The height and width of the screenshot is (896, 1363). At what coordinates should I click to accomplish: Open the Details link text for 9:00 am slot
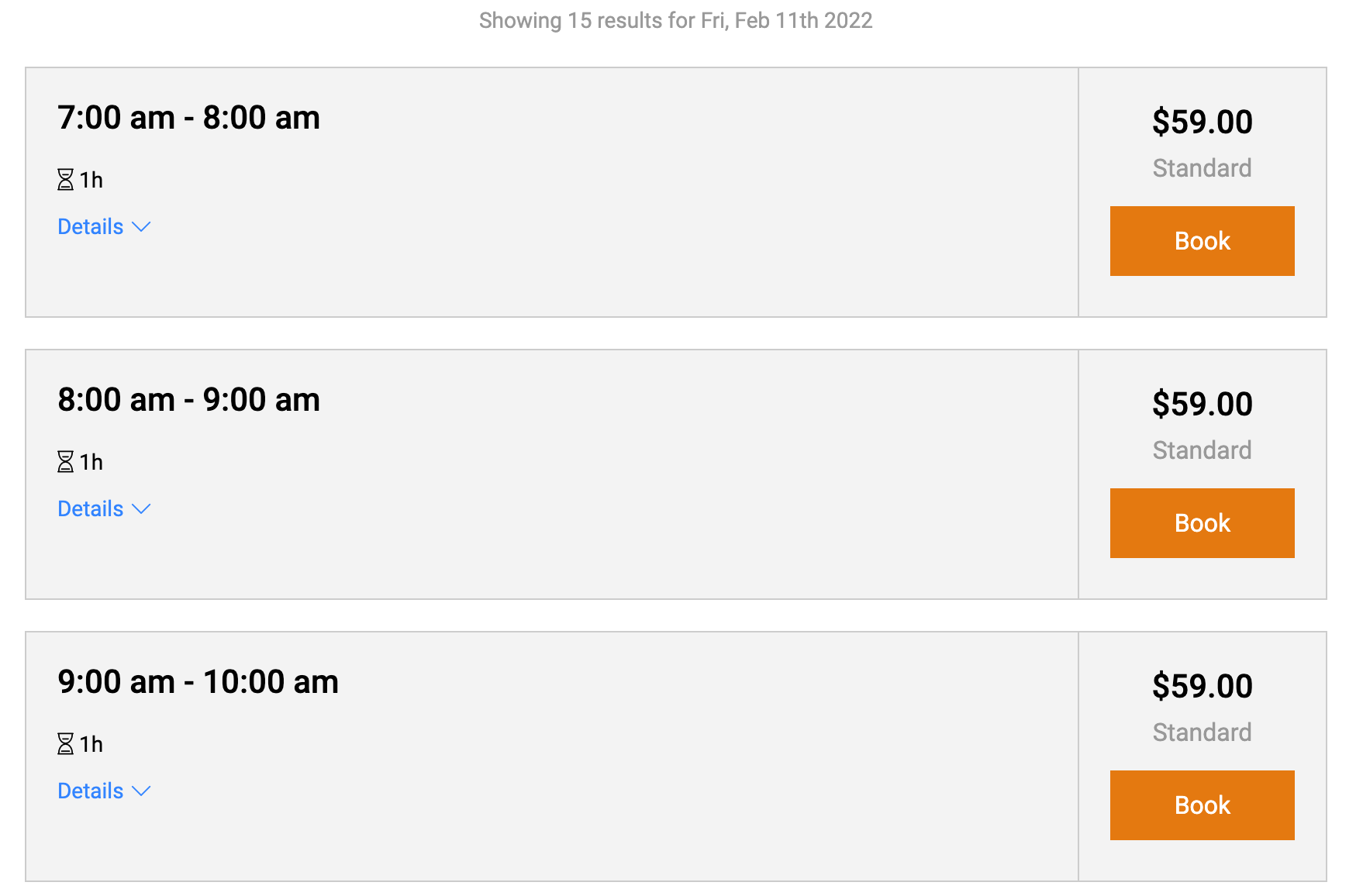point(91,791)
